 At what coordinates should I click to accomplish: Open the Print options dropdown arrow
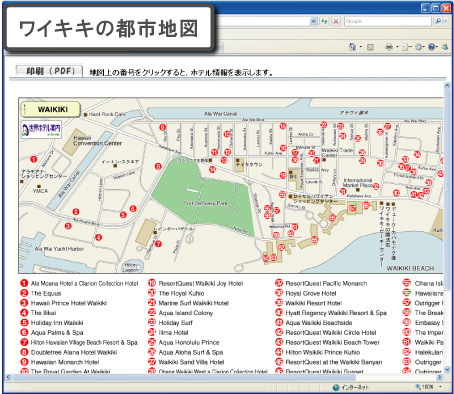coord(397,47)
